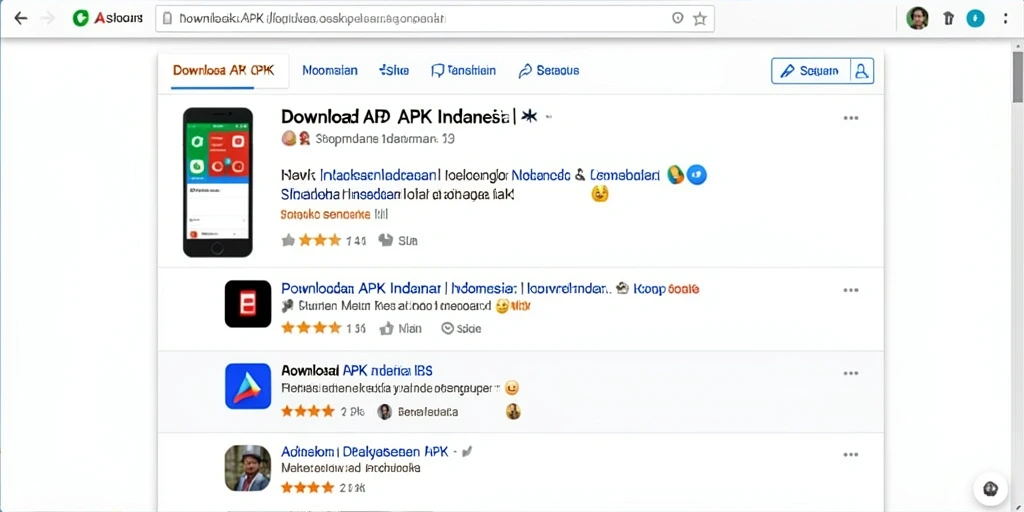This screenshot has height=512, width=1024.
Task: Open the Adnalom Dealyaseaen APK link
Action: 364,451
